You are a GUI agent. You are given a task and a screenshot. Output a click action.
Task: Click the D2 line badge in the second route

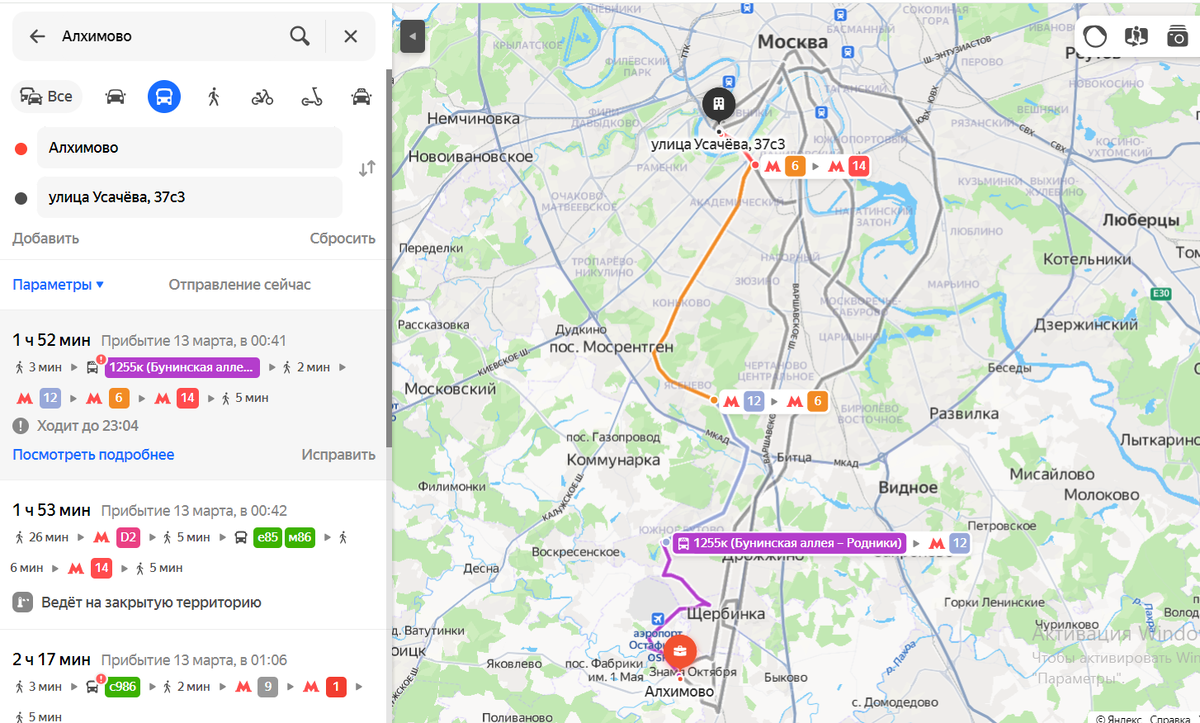[x=128, y=537]
